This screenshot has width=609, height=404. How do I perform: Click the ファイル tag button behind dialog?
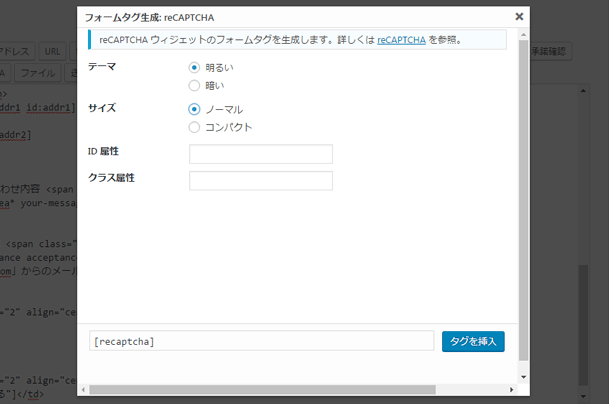pyautogui.click(x=38, y=73)
